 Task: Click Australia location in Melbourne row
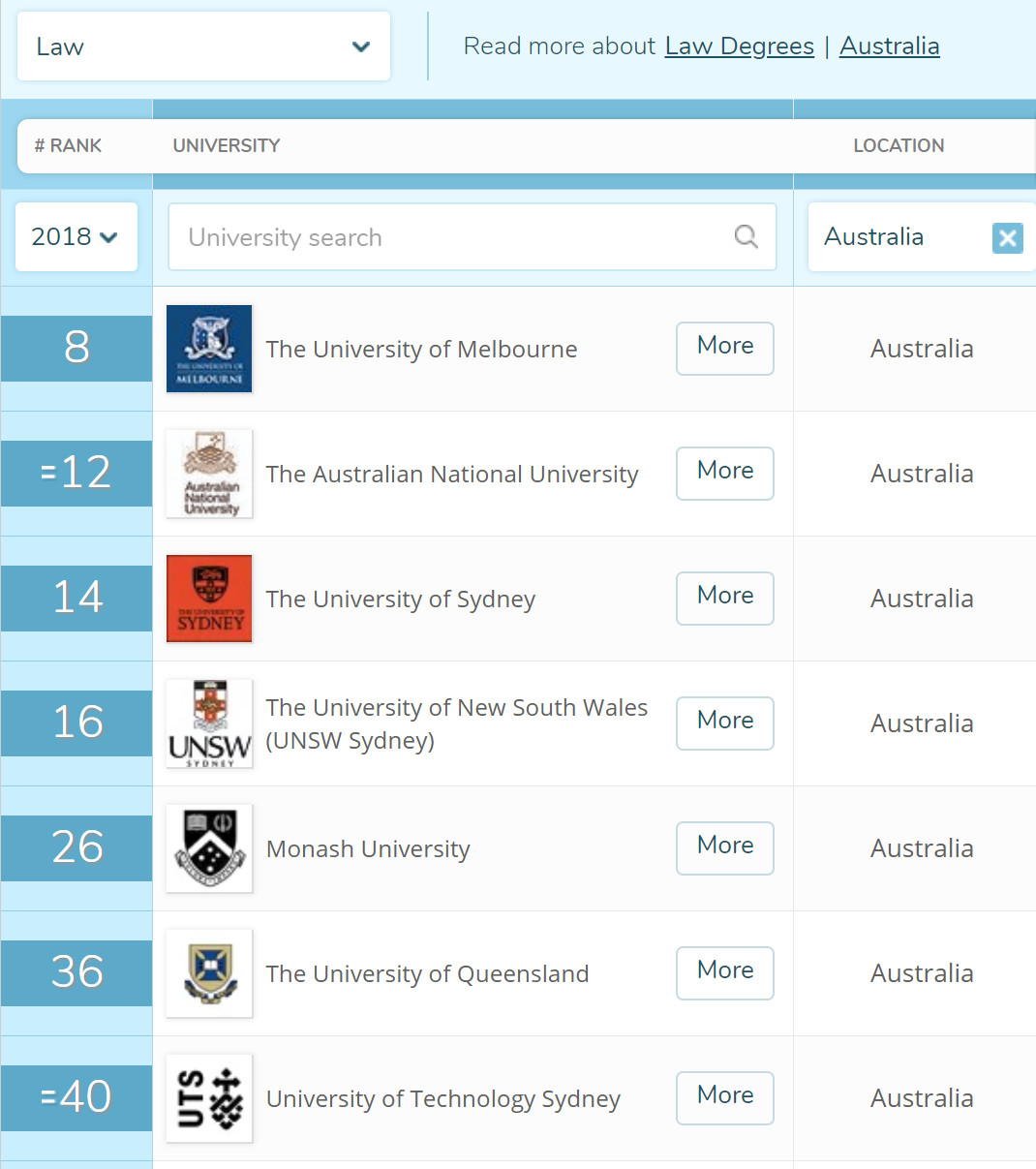pyautogui.click(x=922, y=349)
